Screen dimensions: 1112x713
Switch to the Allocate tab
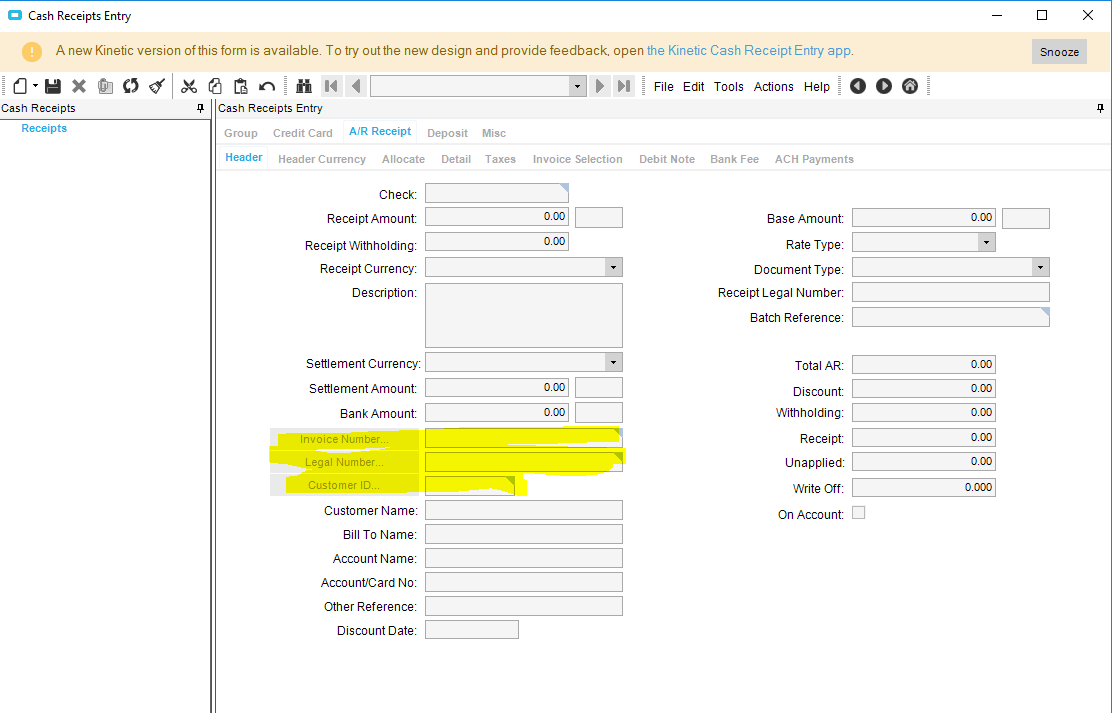click(x=404, y=160)
